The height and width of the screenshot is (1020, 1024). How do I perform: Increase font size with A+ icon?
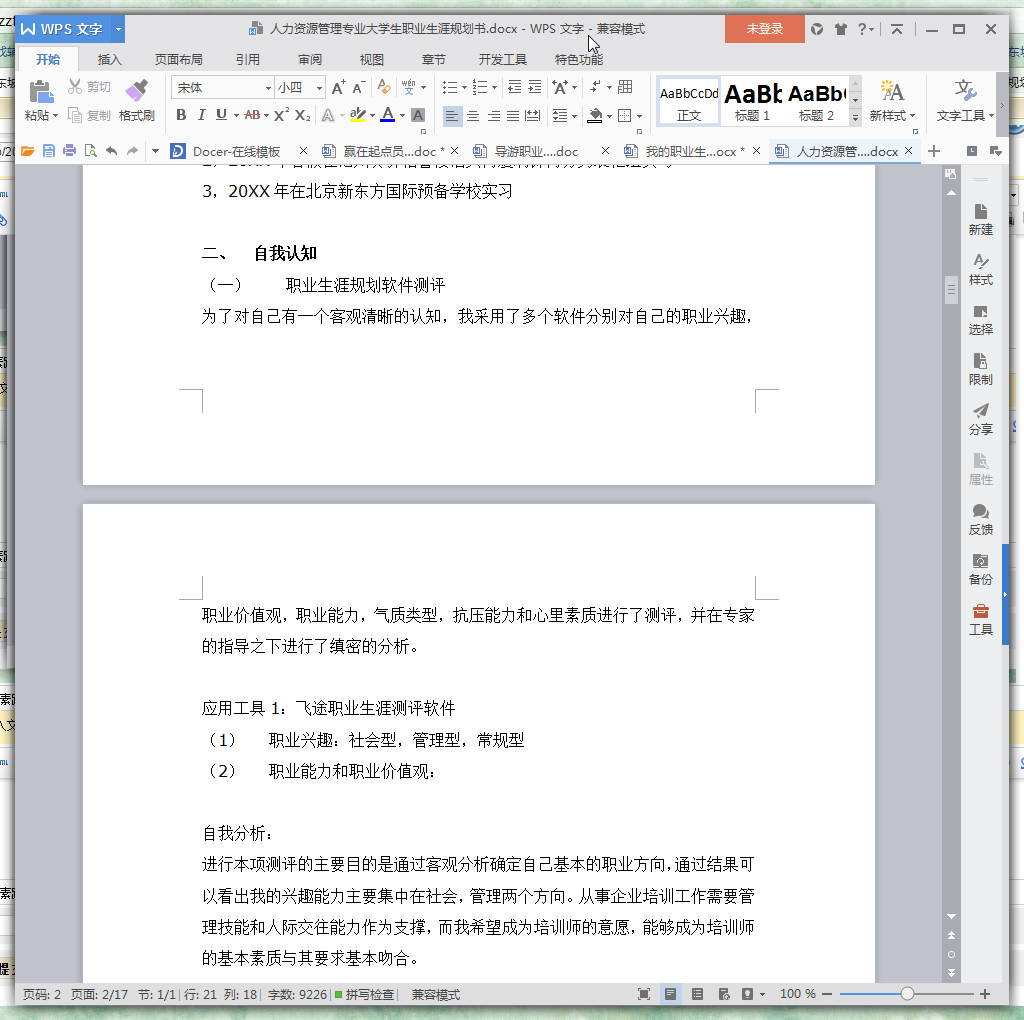tap(338, 88)
